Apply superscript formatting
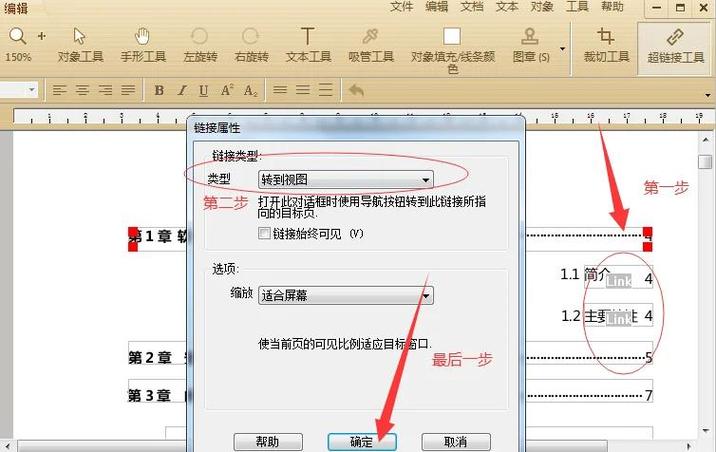Image resolution: width=716 pixels, height=452 pixels. (x=227, y=90)
